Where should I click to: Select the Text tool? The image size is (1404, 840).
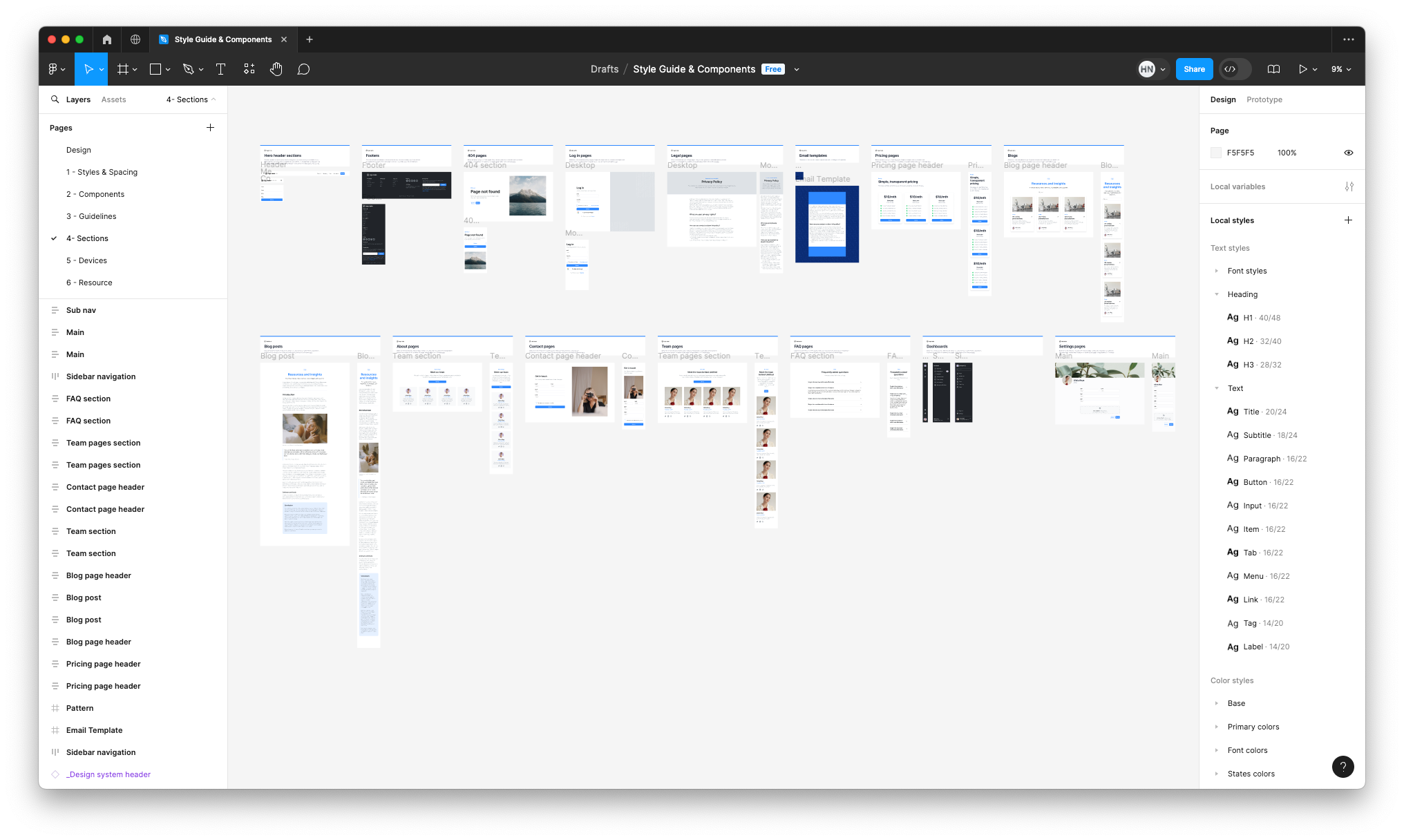coord(221,69)
